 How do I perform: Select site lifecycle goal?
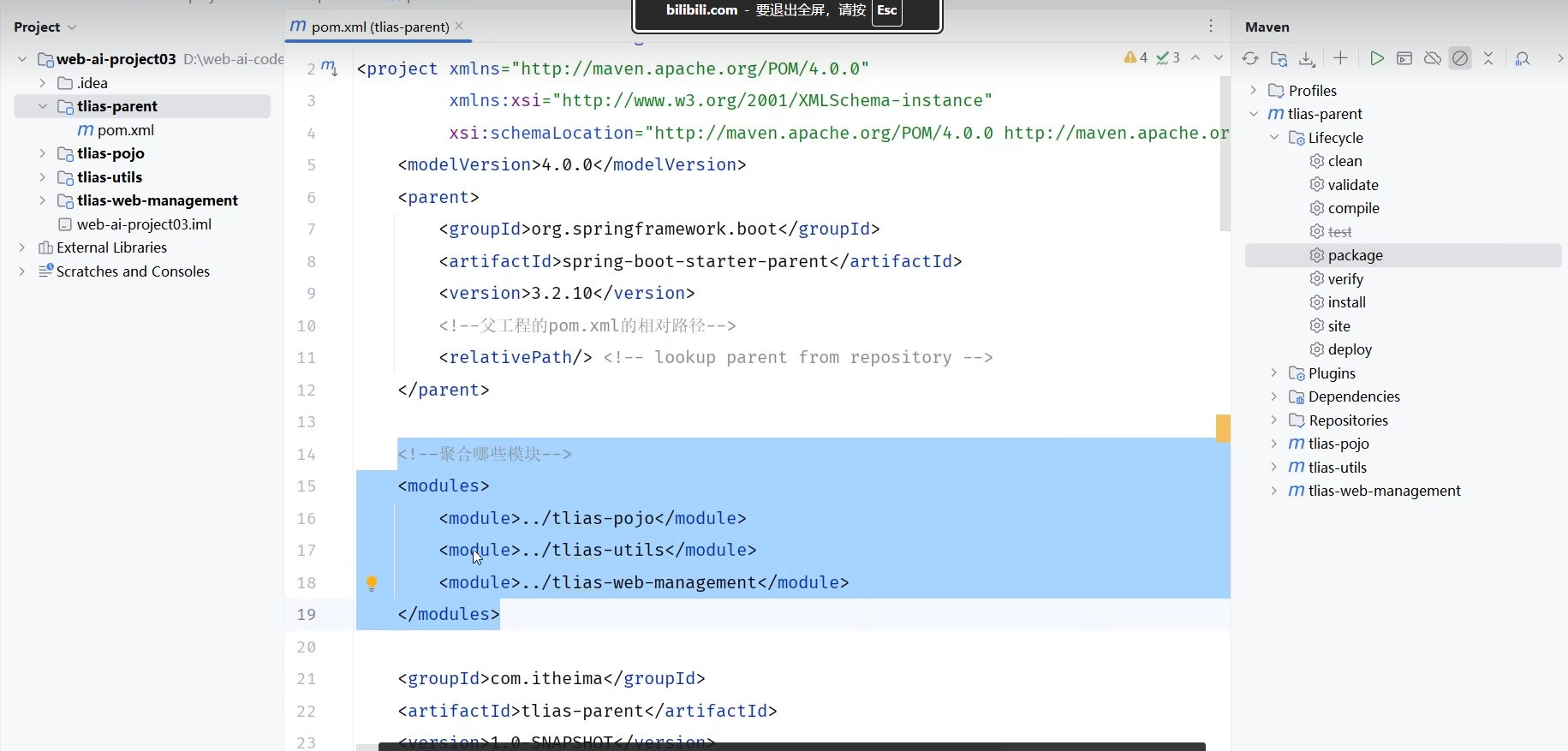1330,326
